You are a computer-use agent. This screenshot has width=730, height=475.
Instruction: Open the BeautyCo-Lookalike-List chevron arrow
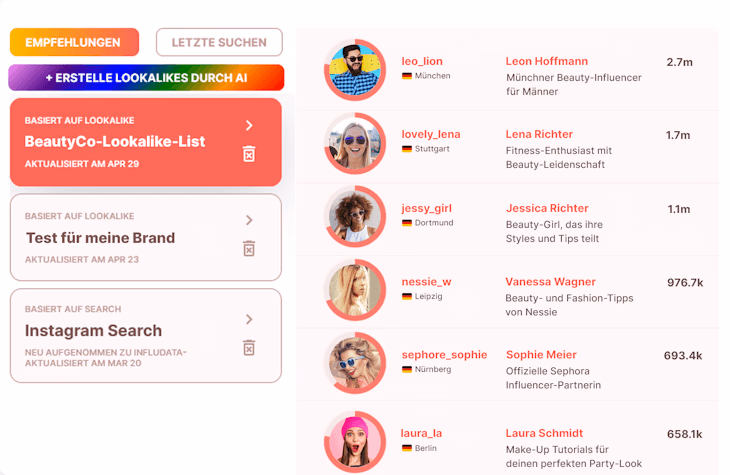249,125
